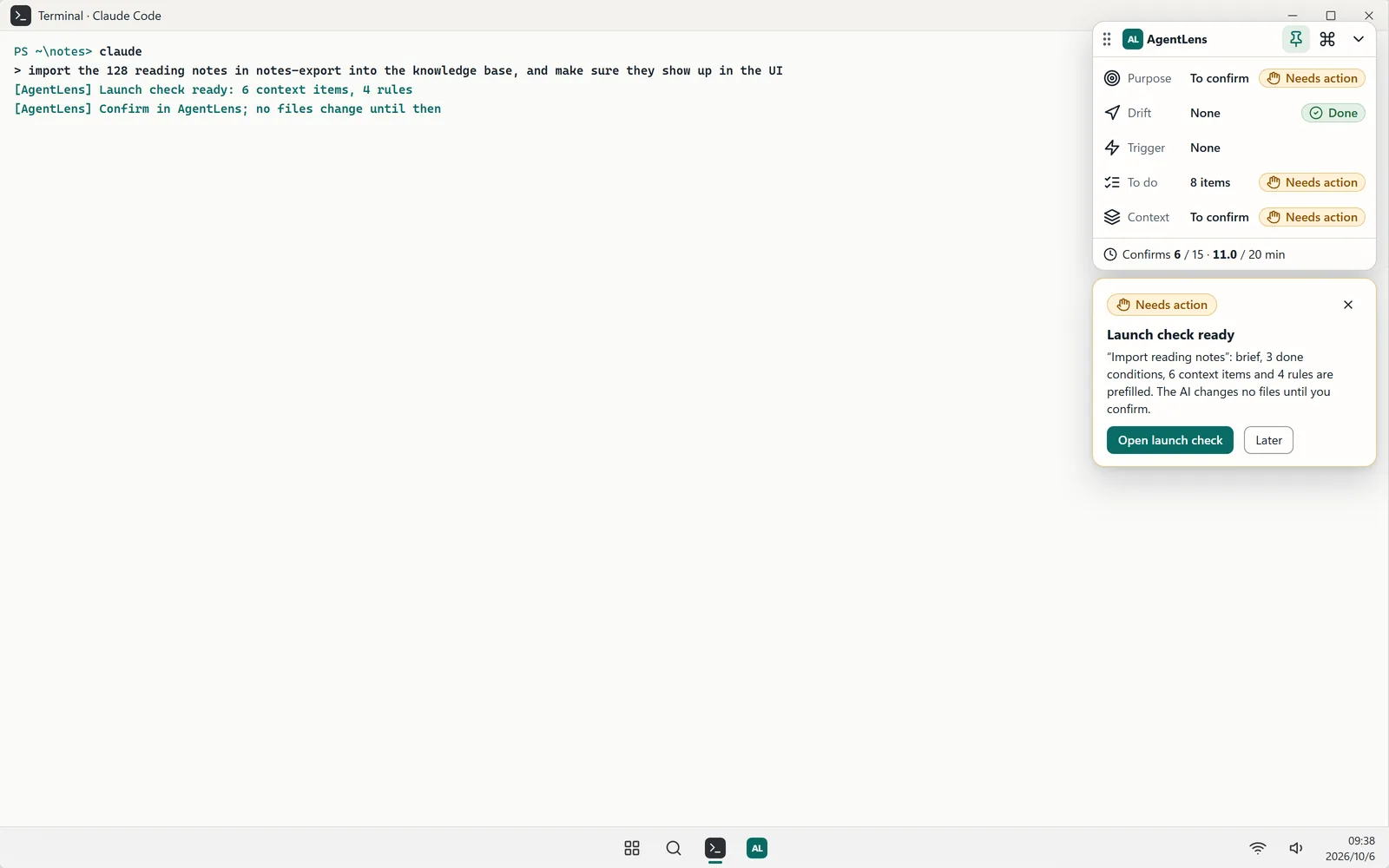Click the Purpose target icon
This screenshot has height=868, width=1389.
(x=1112, y=78)
